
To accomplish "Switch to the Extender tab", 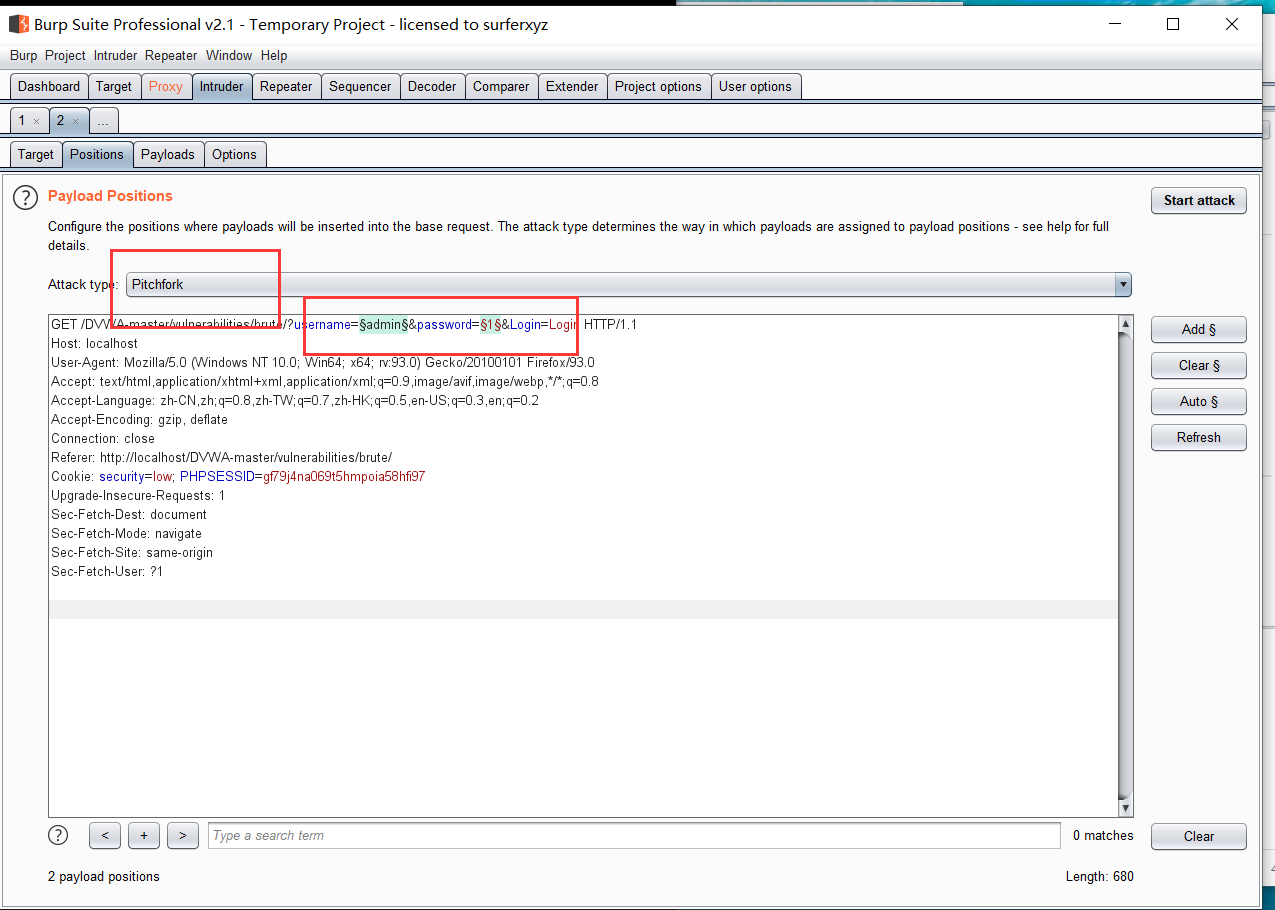I will coord(572,87).
